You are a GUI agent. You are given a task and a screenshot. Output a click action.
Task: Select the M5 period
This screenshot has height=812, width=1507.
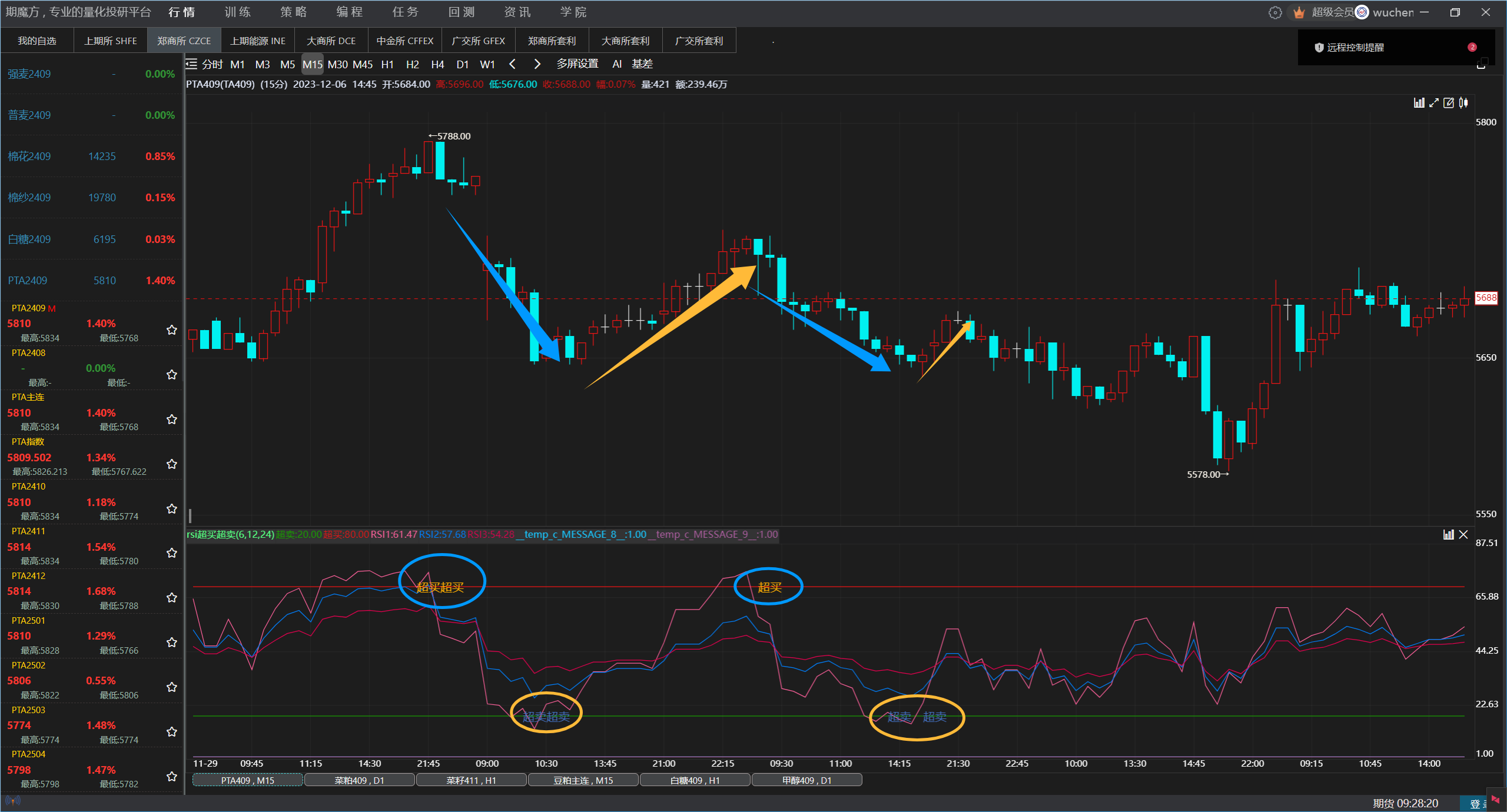tap(287, 64)
